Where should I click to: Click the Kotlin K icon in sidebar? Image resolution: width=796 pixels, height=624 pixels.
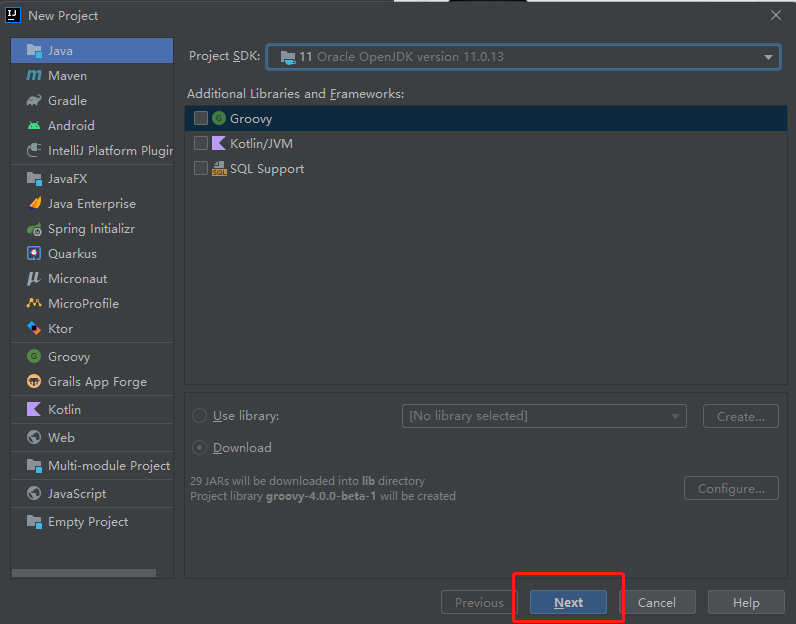point(34,409)
